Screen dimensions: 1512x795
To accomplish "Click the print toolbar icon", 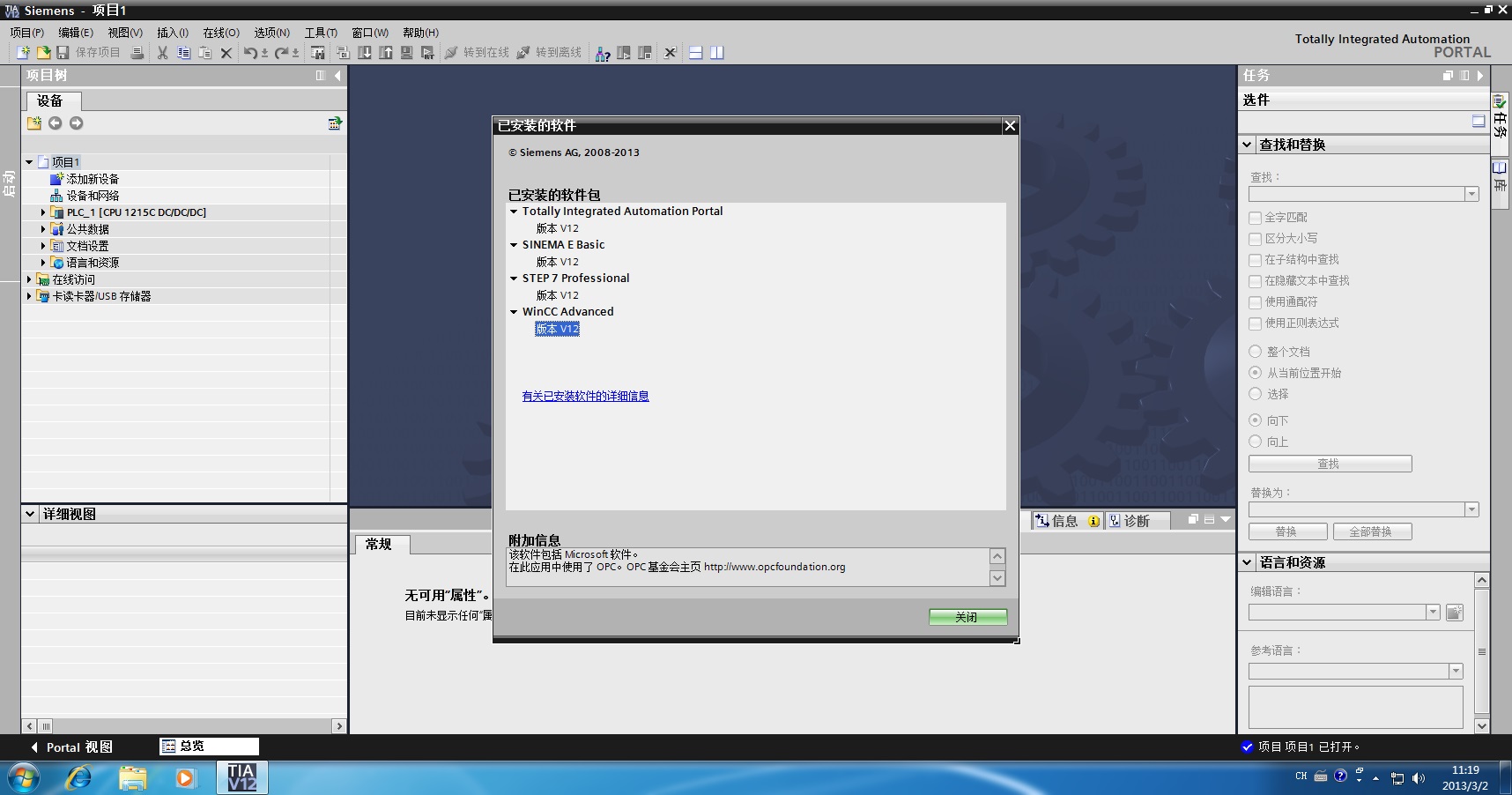I will [137, 53].
